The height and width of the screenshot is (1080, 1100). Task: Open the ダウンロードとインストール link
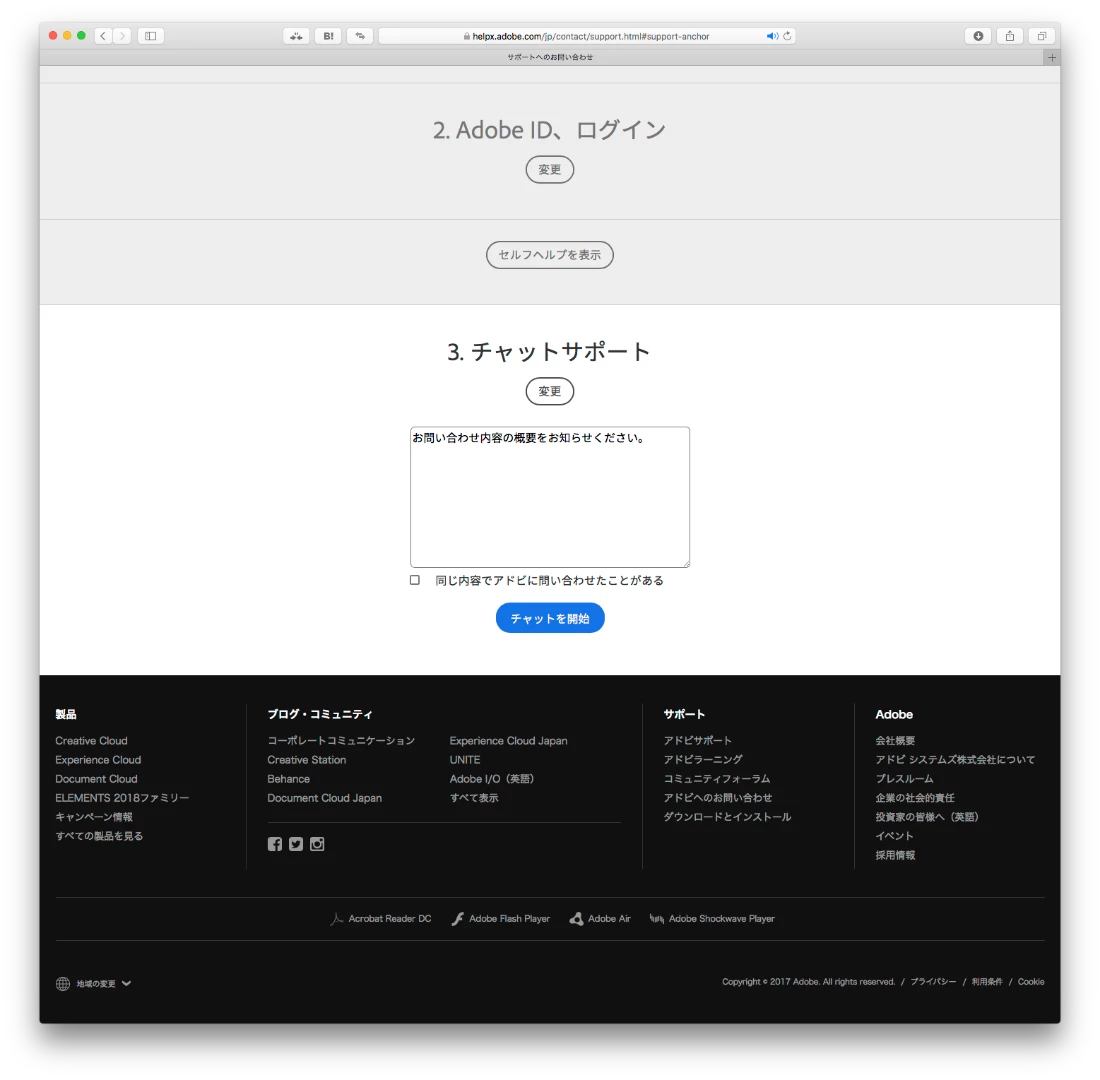(x=727, y=817)
